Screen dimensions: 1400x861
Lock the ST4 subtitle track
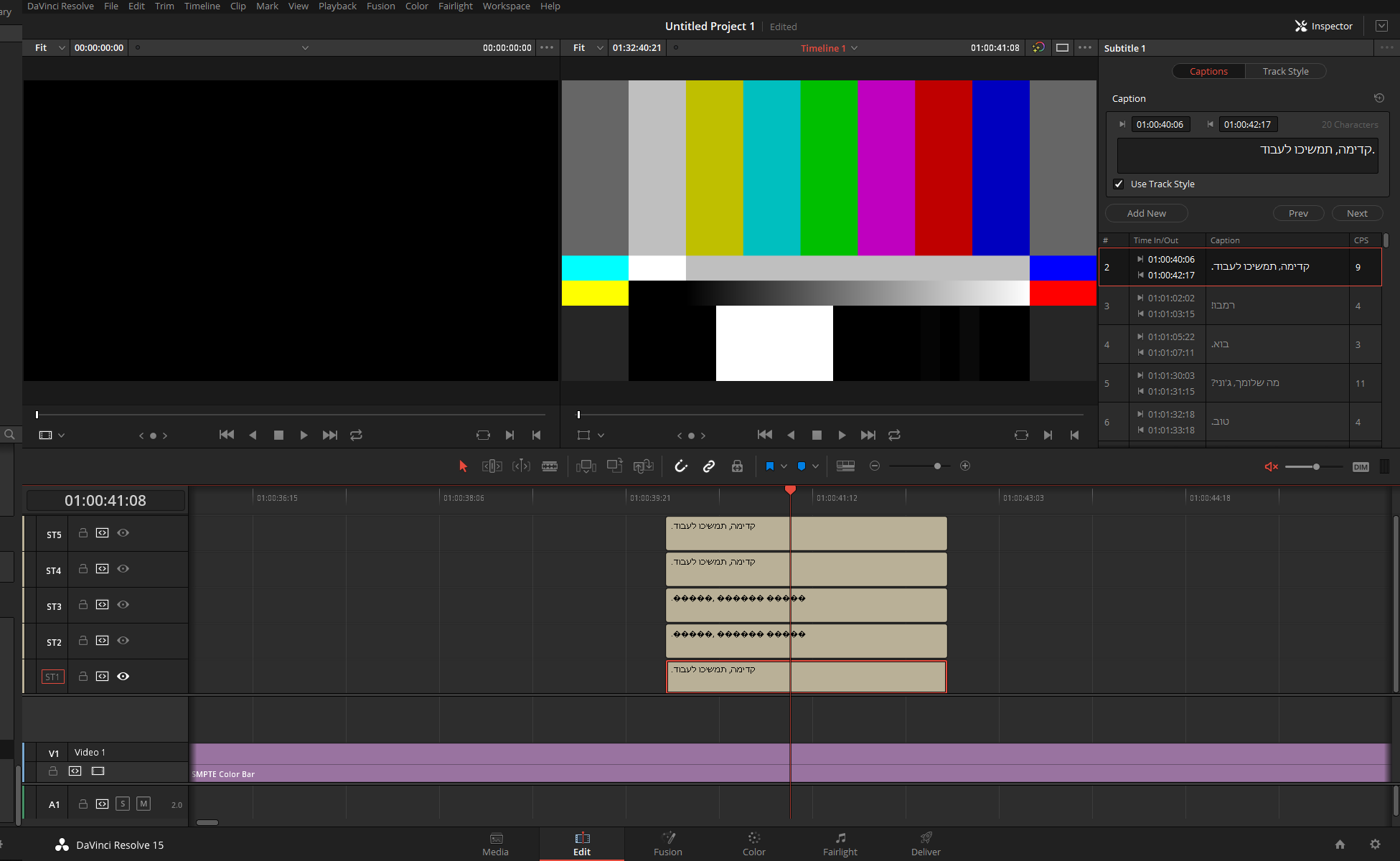point(83,569)
